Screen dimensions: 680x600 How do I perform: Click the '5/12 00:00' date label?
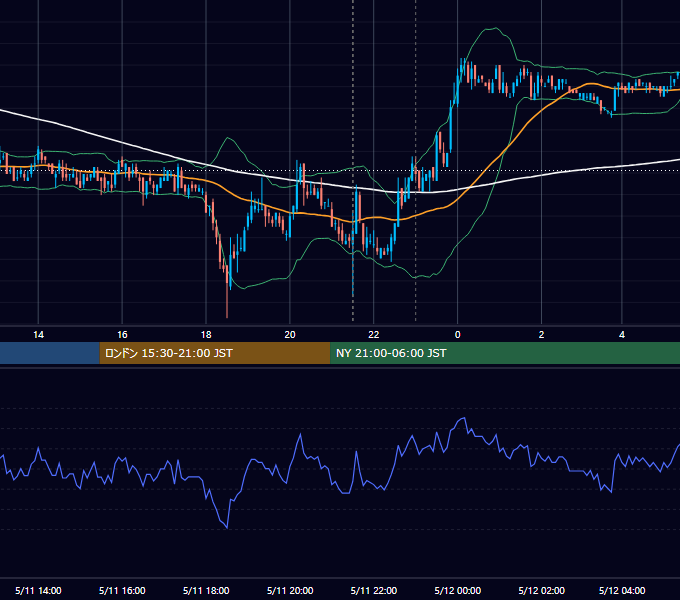458,590
